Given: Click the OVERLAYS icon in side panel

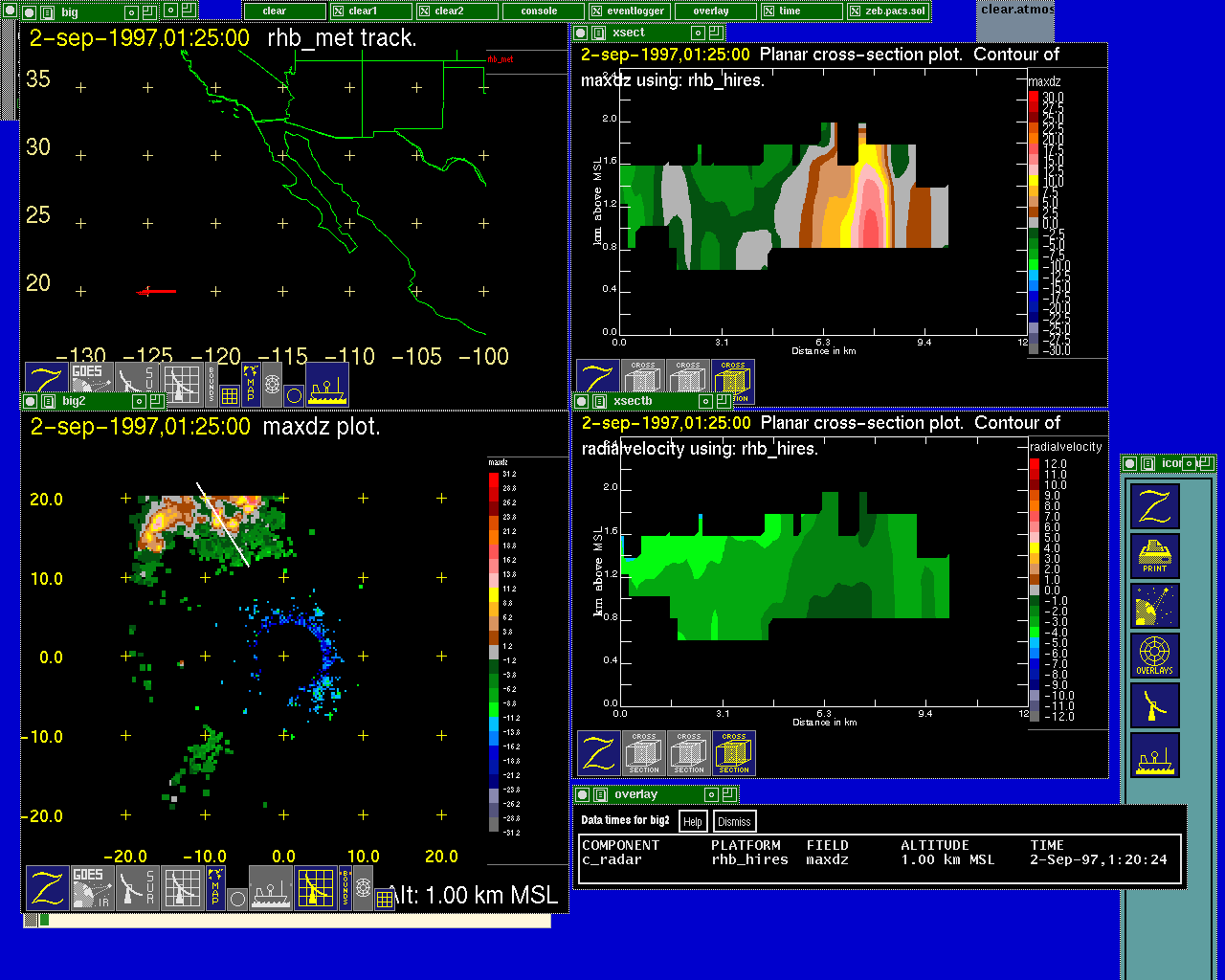Looking at the screenshot, I should click(1154, 656).
